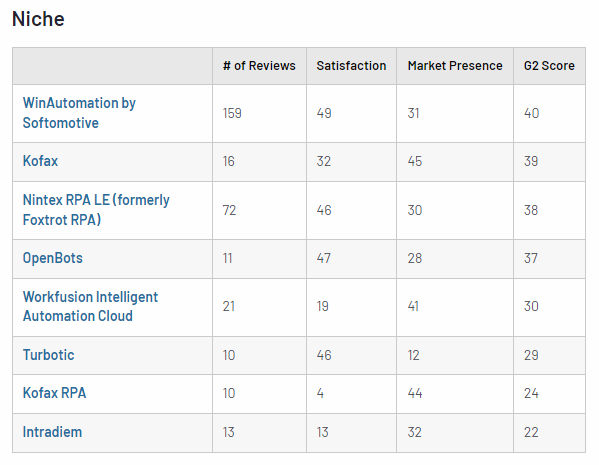Image resolution: width=599 pixels, height=465 pixels.
Task: Select Turbotic G2 score 29
Action: (531, 355)
